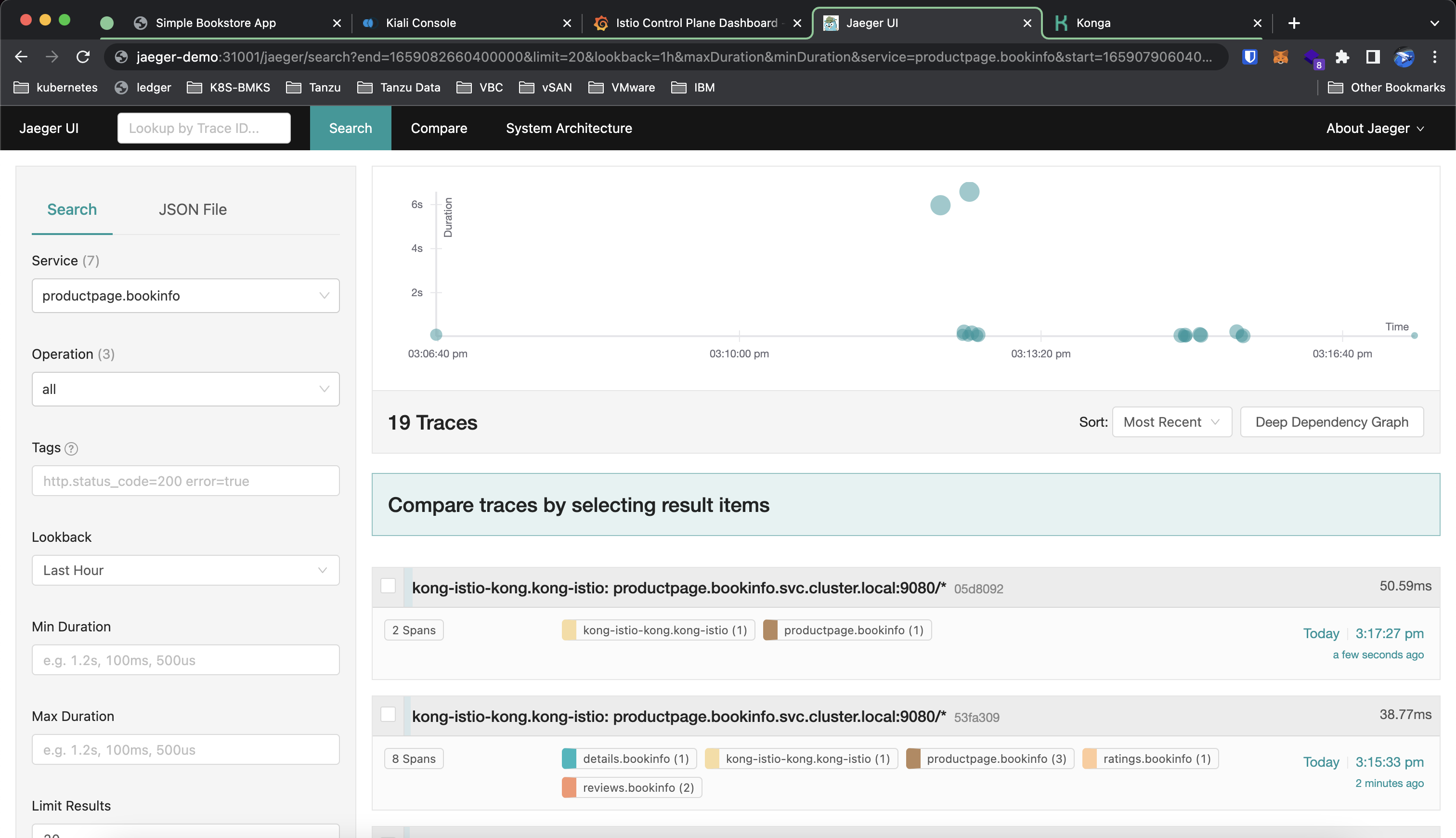
Task: Open the vSAN bookmarks folder
Action: (x=546, y=88)
